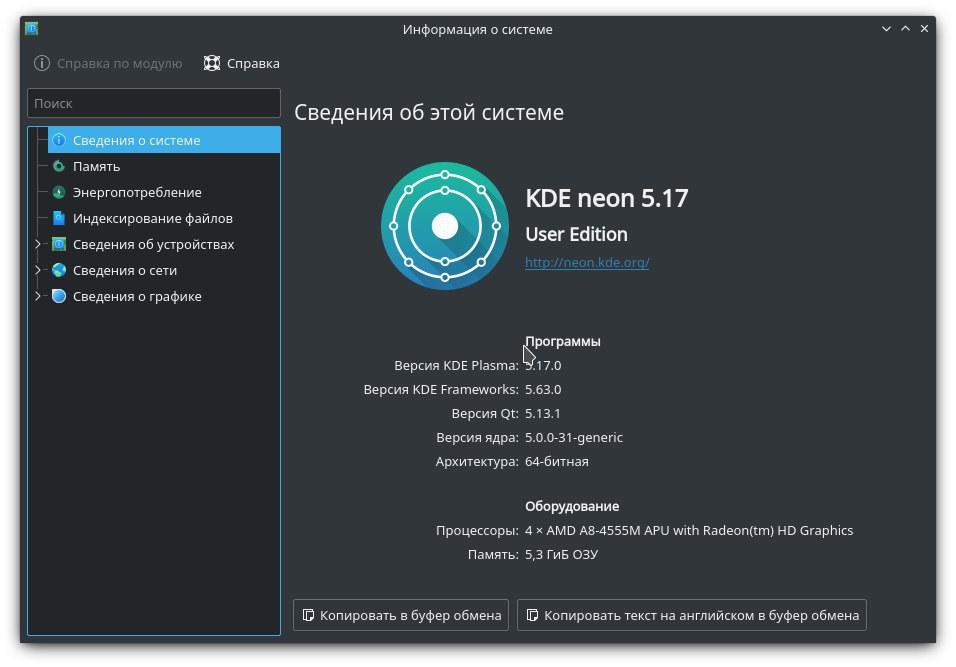Image resolution: width=956 pixels, height=667 pixels.
Task: Click the memory value 5,3 ГиБ ОЗУ
Action: click(x=562, y=554)
